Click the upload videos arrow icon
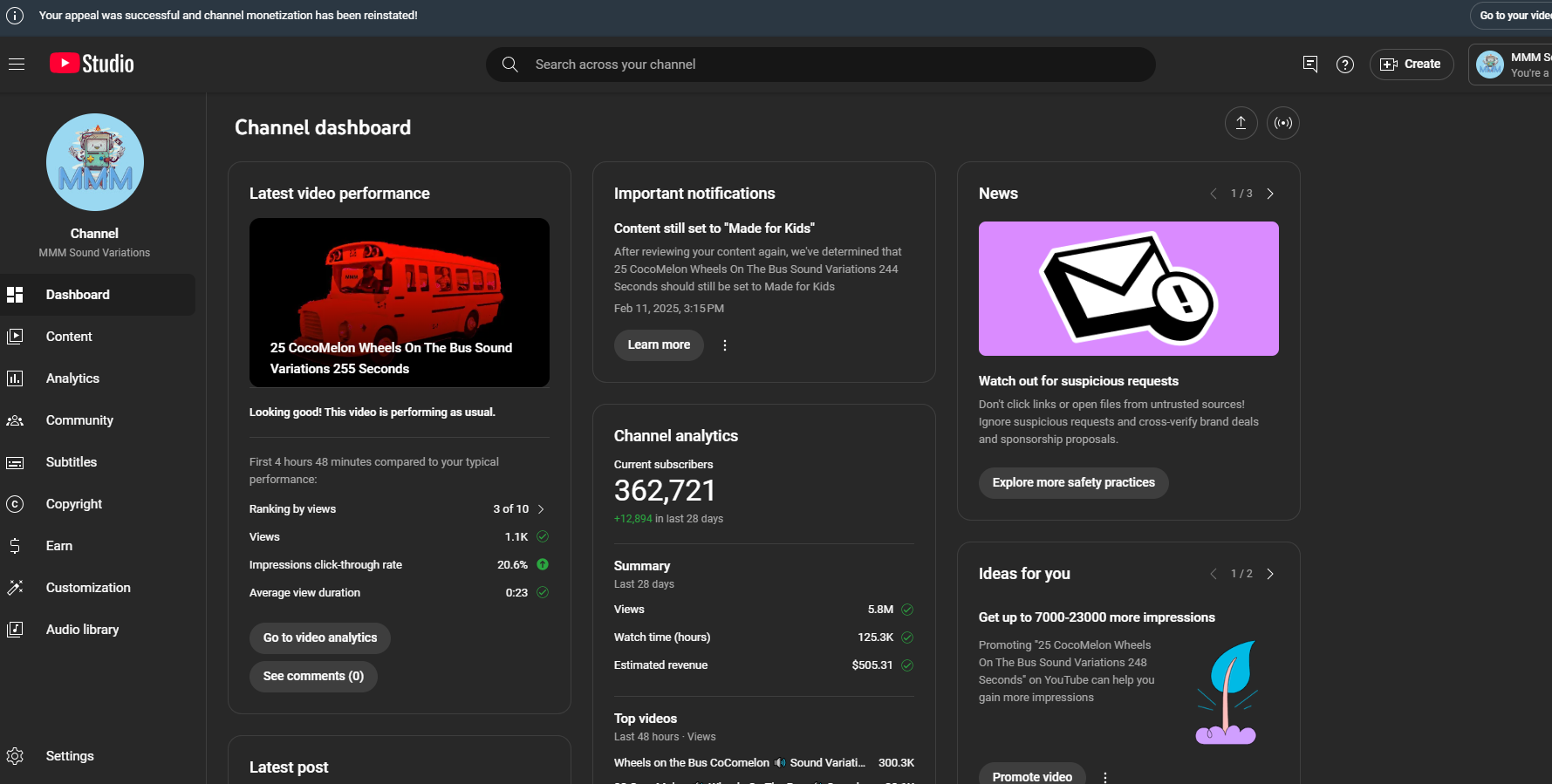The height and width of the screenshot is (784, 1552). (x=1241, y=123)
